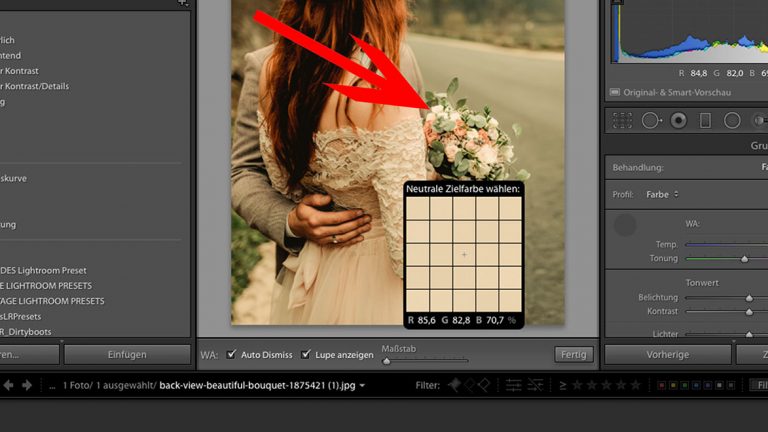Open the Radial Filter tool
This screenshot has width=768, height=432.
click(732, 120)
